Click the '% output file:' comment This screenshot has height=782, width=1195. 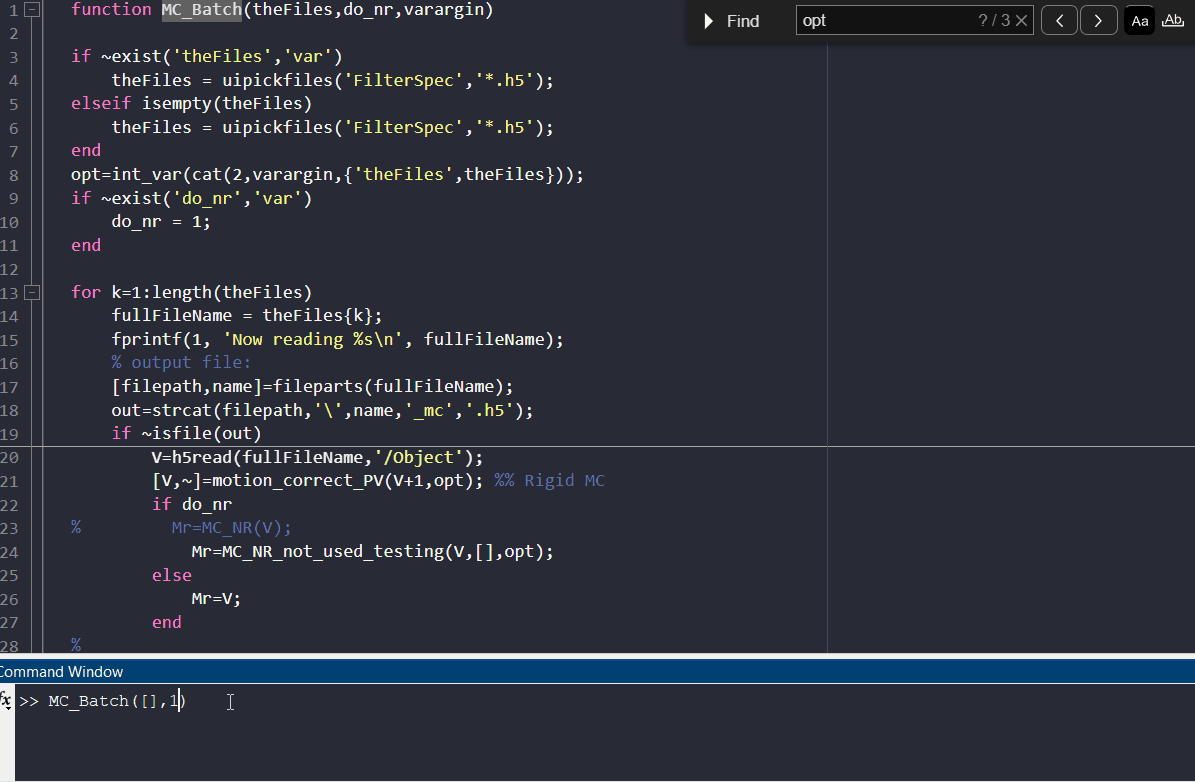point(181,363)
